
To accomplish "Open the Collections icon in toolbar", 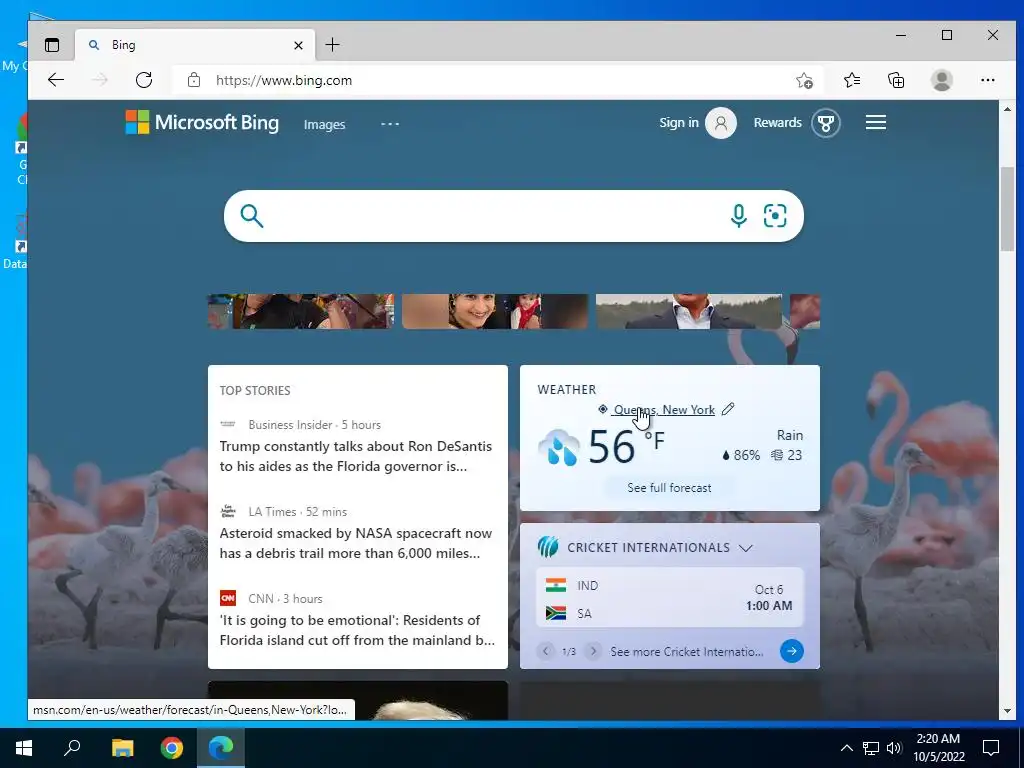I will (x=896, y=80).
